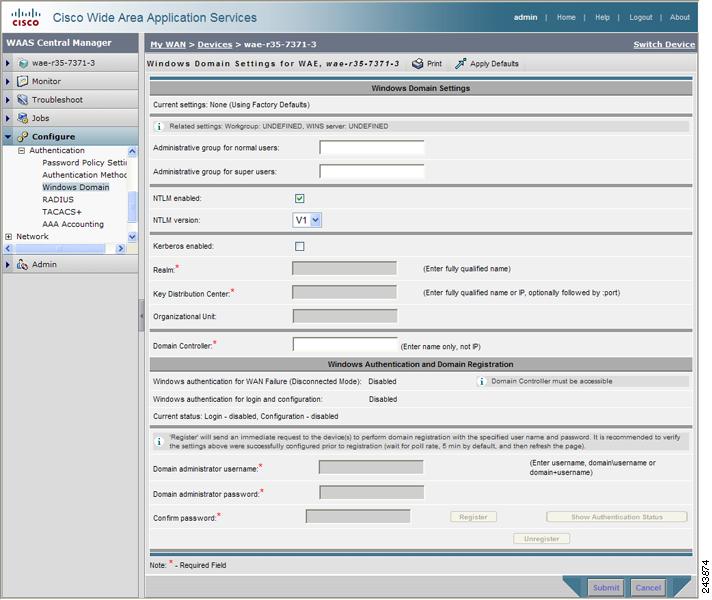This screenshot has width=712, height=600.
Task: Click the Cisco logo
Action: click(x=25, y=17)
